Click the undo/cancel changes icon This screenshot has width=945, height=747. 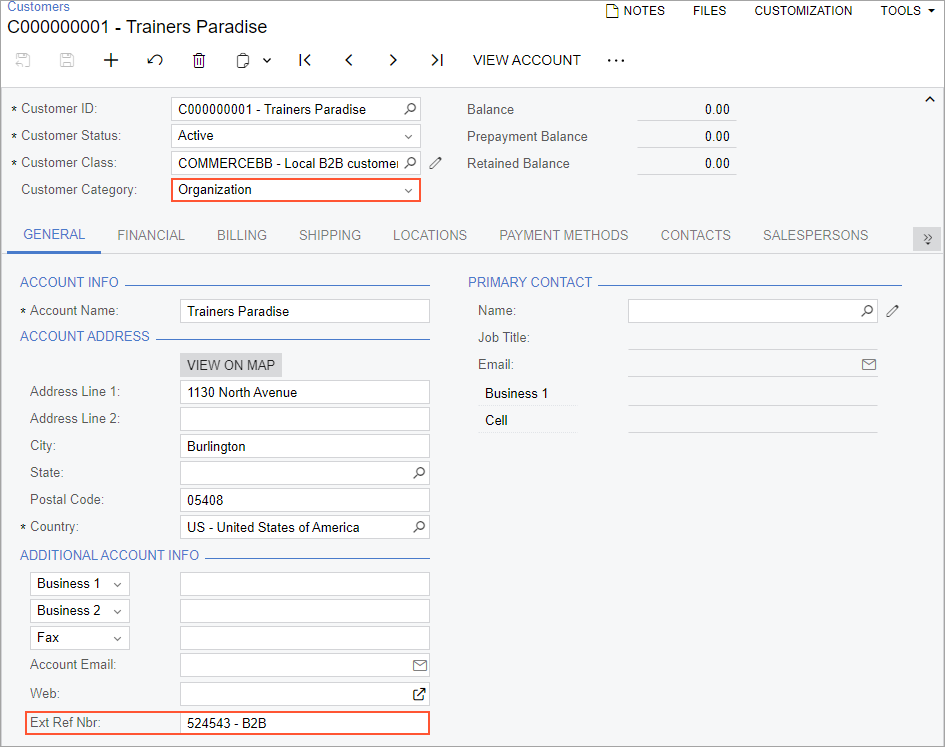(x=155, y=60)
